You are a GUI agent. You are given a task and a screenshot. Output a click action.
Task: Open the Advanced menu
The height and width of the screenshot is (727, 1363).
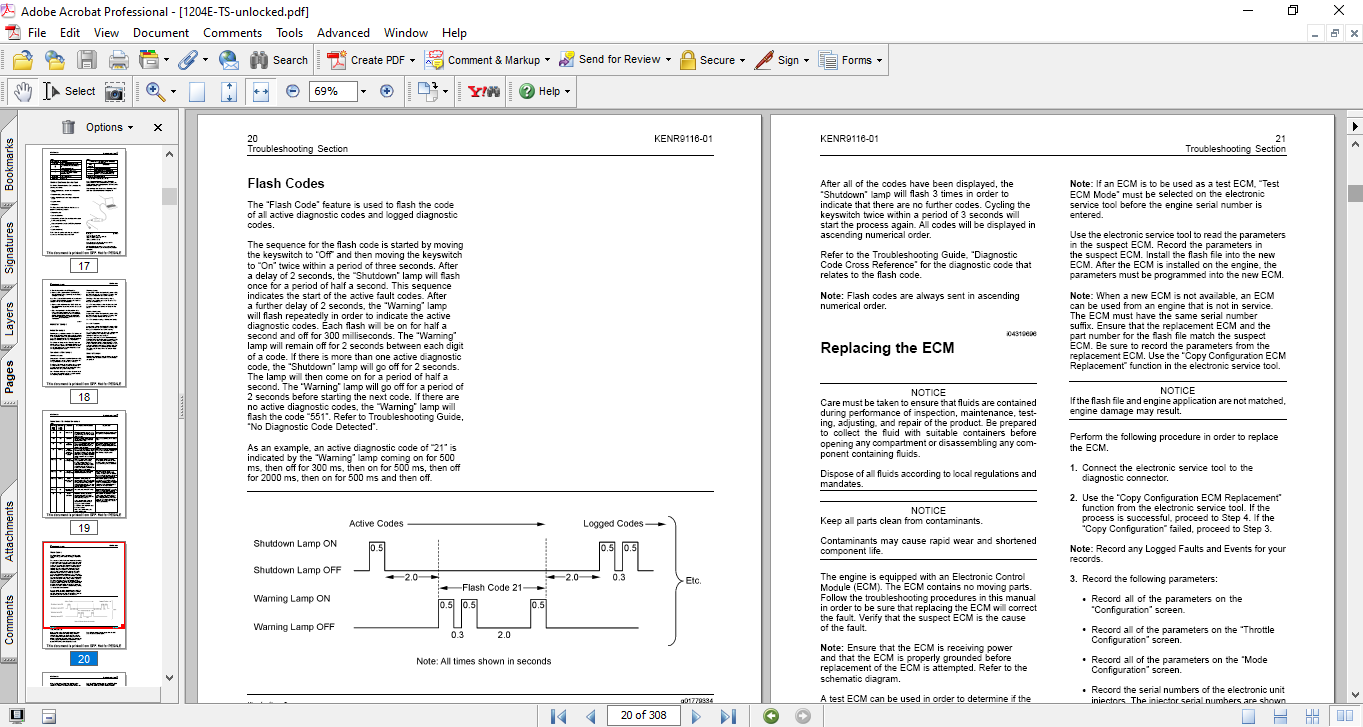343,33
